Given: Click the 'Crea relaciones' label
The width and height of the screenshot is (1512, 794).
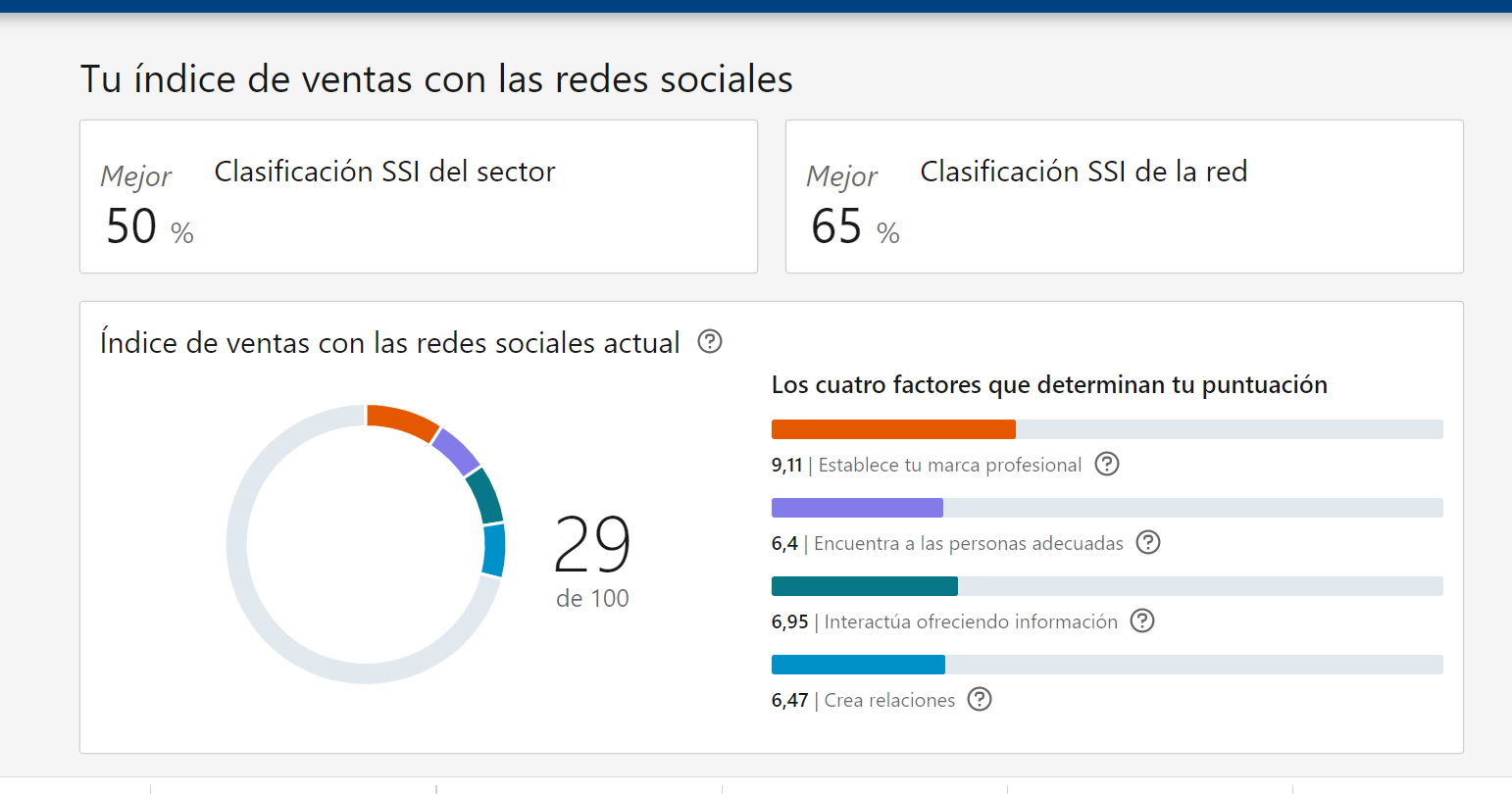Looking at the screenshot, I should 889,700.
